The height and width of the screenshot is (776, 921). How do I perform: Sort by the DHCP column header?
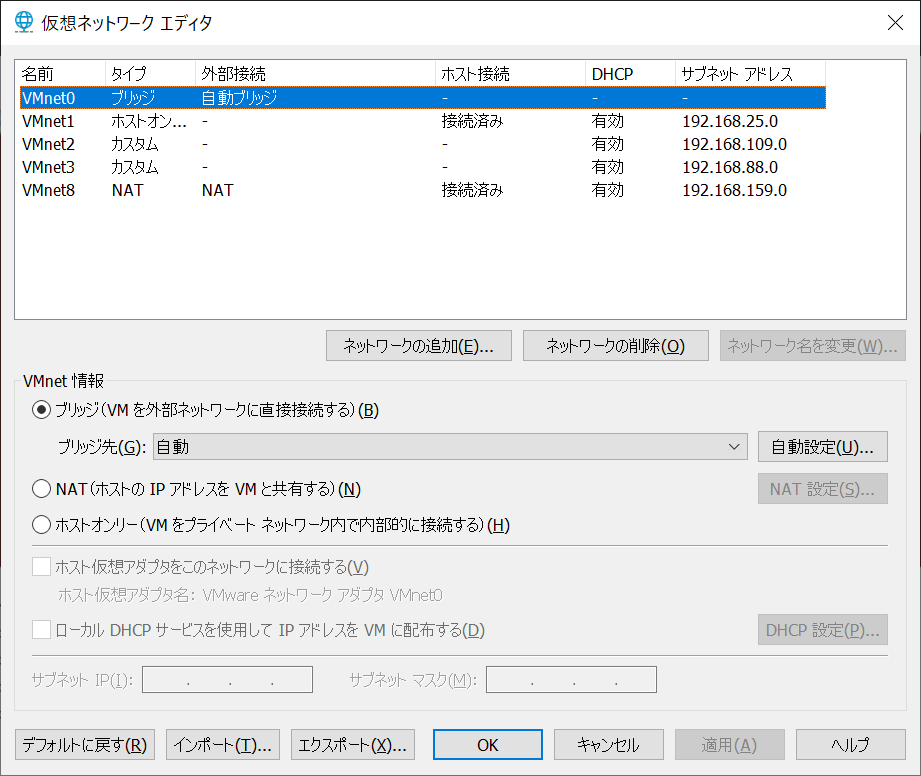[630, 73]
